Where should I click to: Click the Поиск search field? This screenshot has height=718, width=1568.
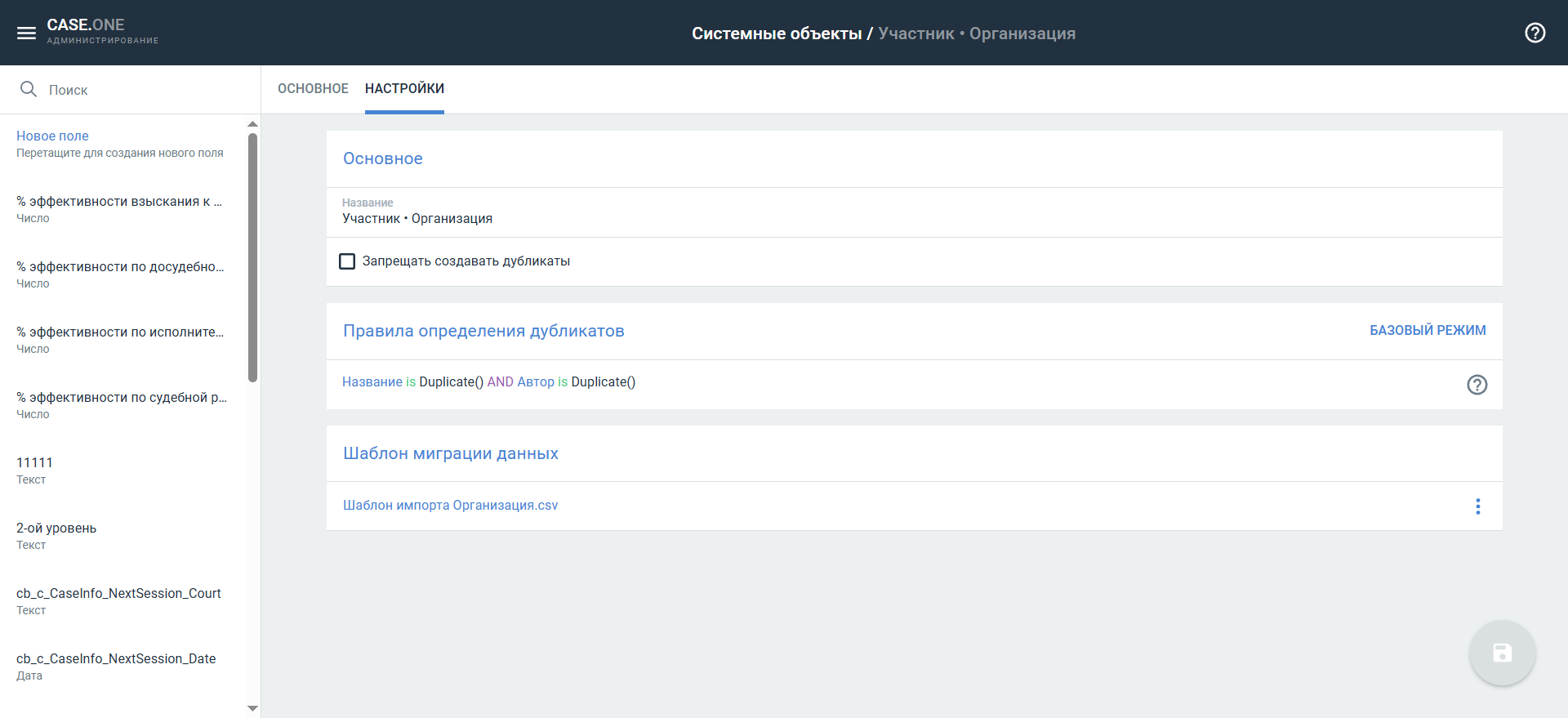(139, 90)
